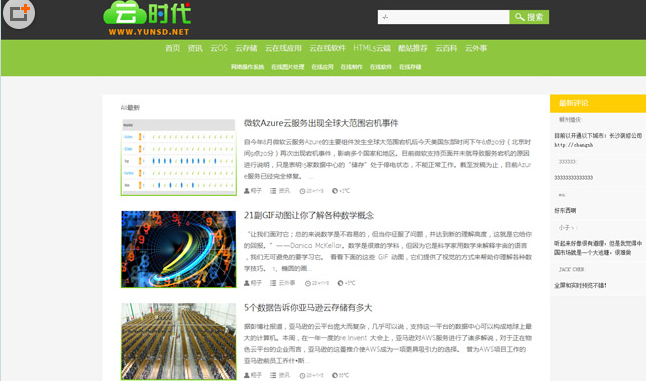Click the green 搜索 search button
This screenshot has height=381, width=646.
pyautogui.click(x=529, y=17)
